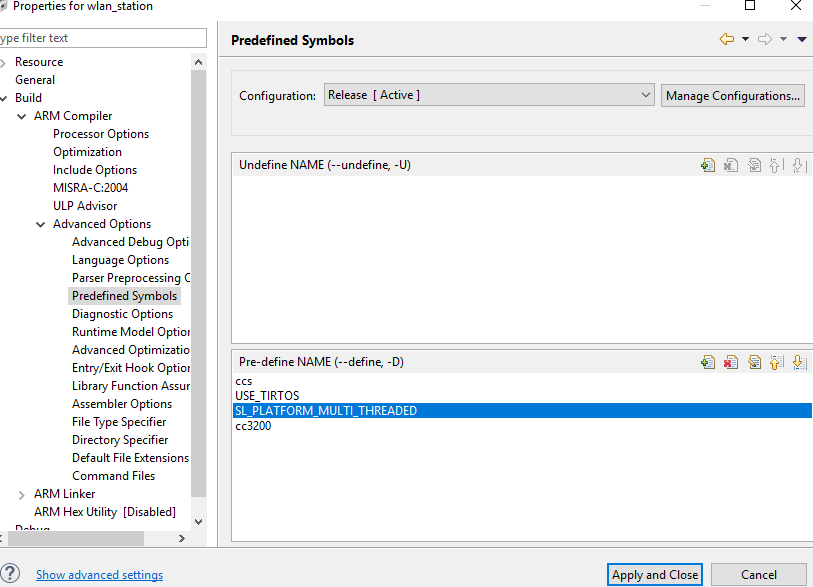The image size is (813, 587).
Task: Expand the ARM Linker tree node
Action: pos(22,494)
